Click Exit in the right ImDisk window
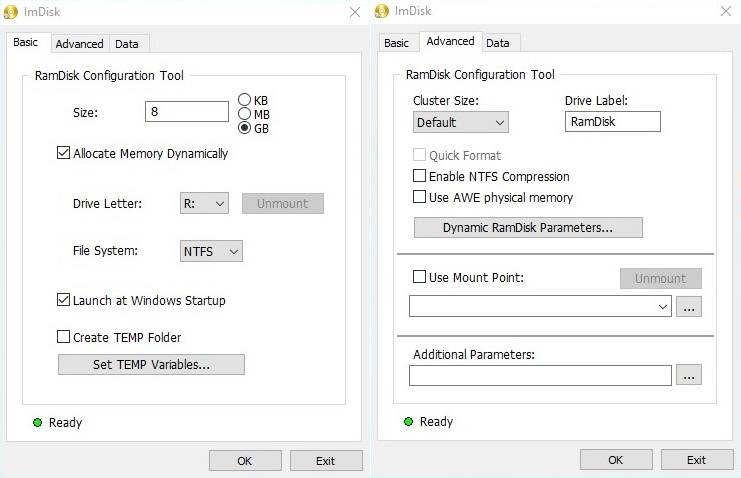 point(697,460)
